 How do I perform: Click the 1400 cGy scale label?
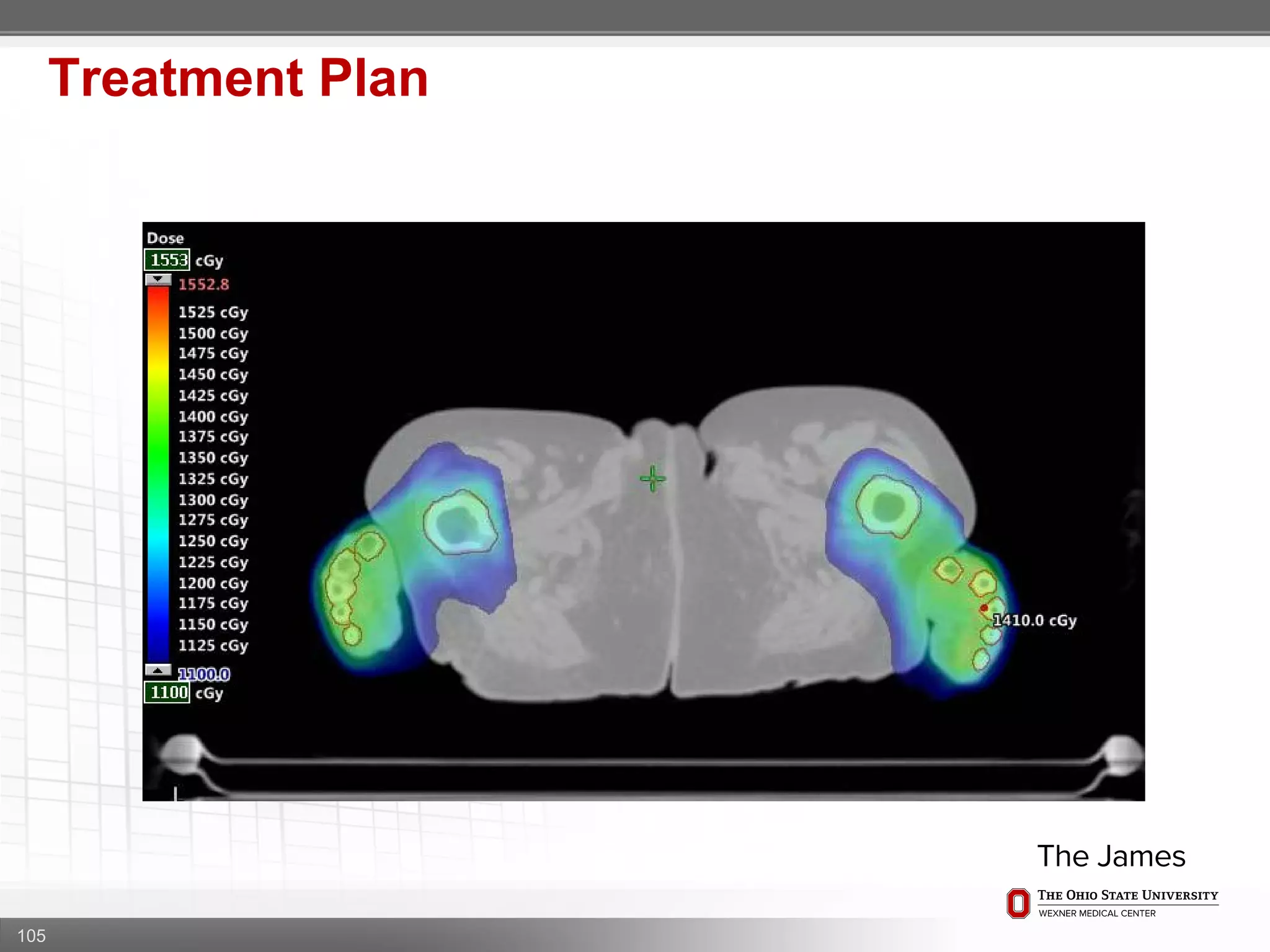point(213,416)
